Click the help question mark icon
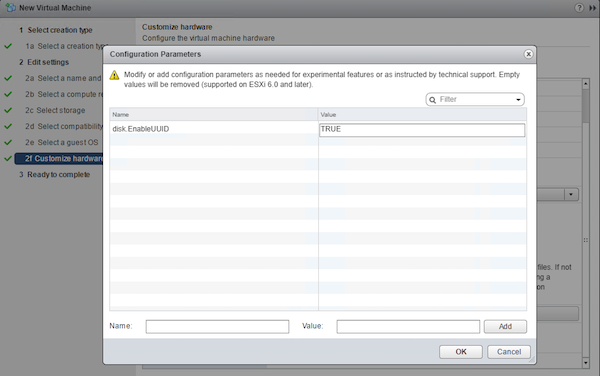This screenshot has height=376, width=600. click(x=579, y=8)
